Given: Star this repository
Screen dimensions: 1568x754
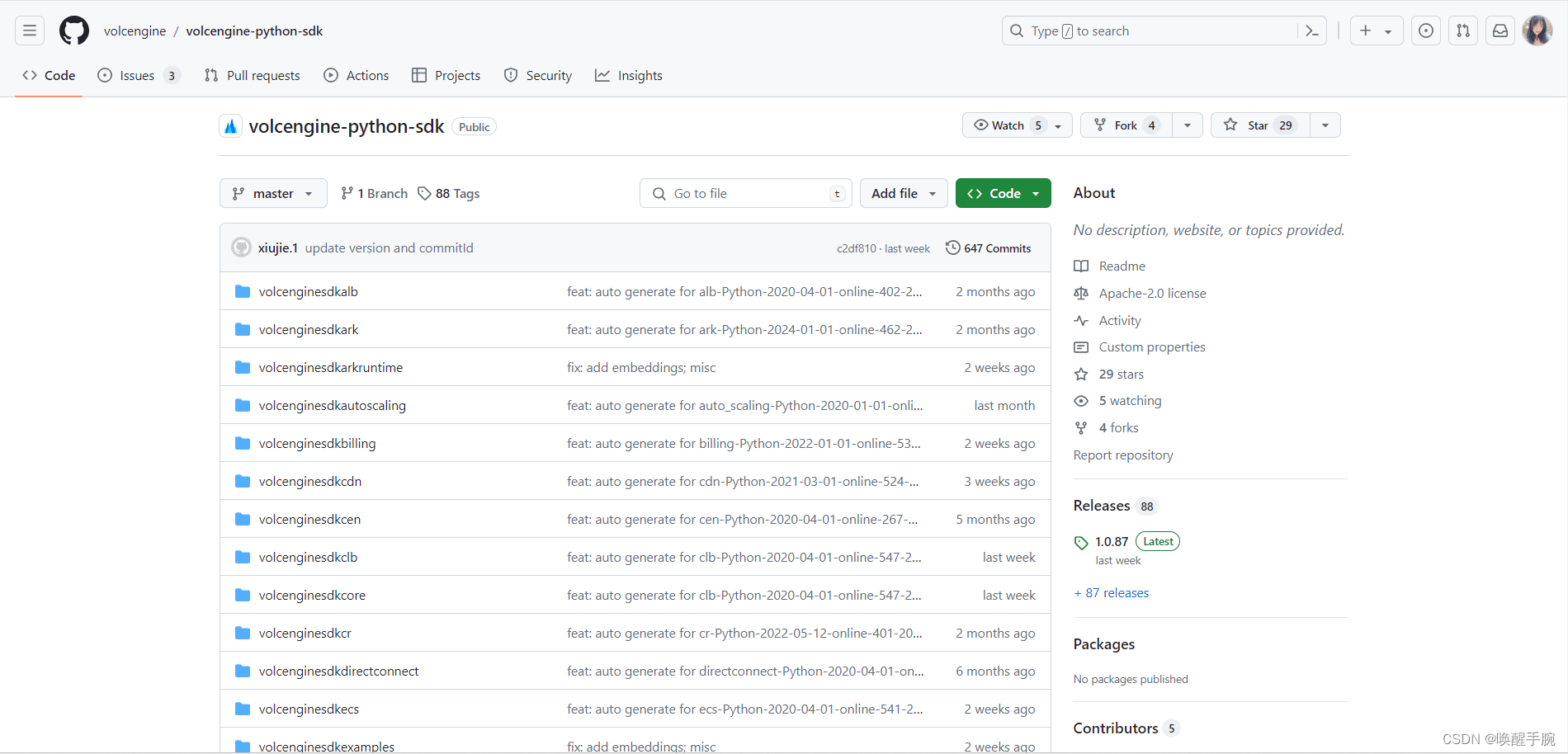Looking at the screenshot, I should pyautogui.click(x=1260, y=125).
